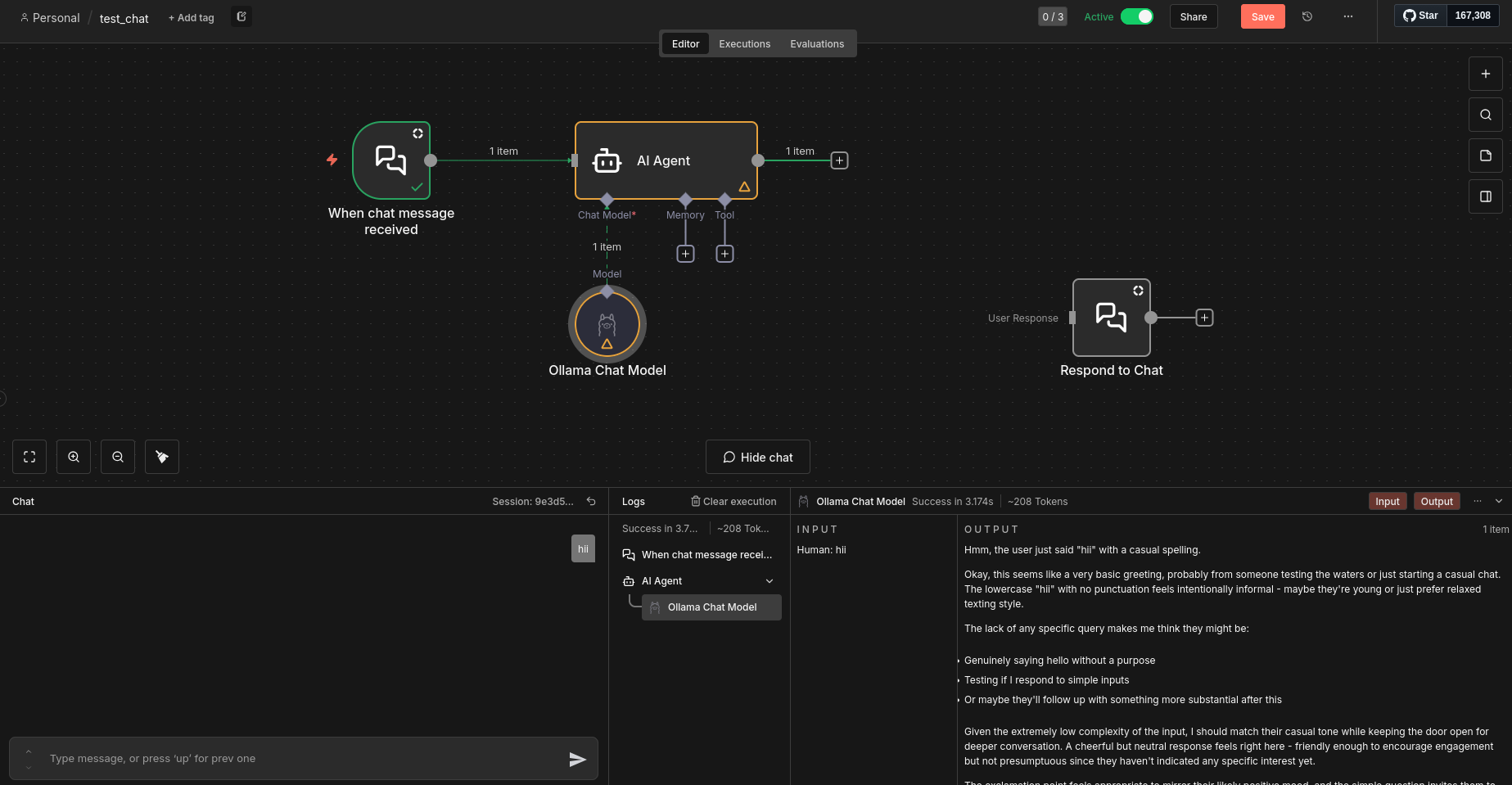Screen dimensions: 1512x785
Task: Click the tidy up workflow icon
Action: [162, 457]
